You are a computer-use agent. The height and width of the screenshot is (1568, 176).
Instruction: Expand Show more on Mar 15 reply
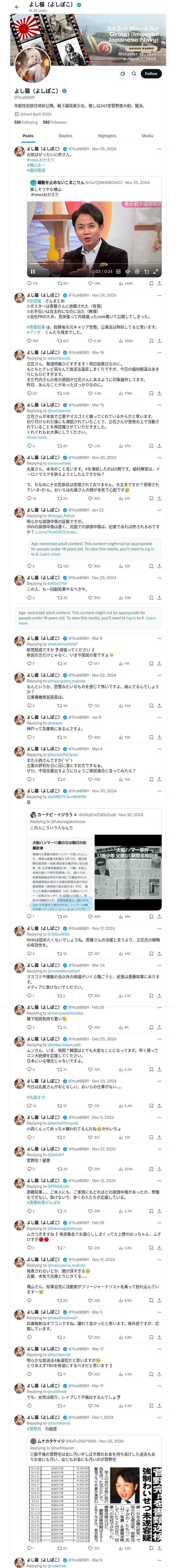[x=37, y=437]
